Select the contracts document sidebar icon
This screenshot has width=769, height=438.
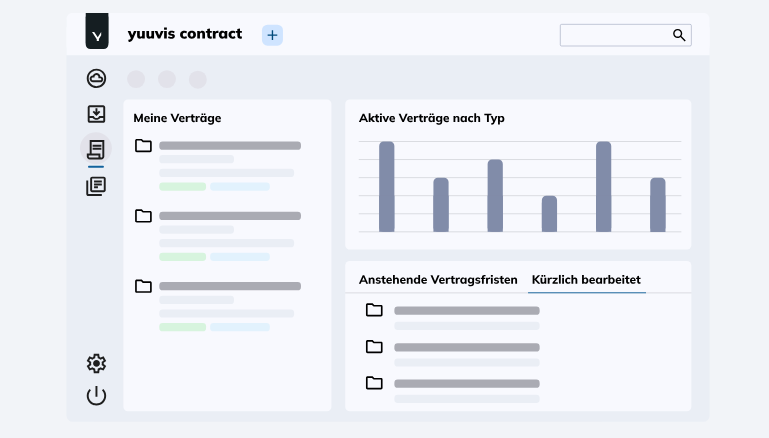pos(96,149)
